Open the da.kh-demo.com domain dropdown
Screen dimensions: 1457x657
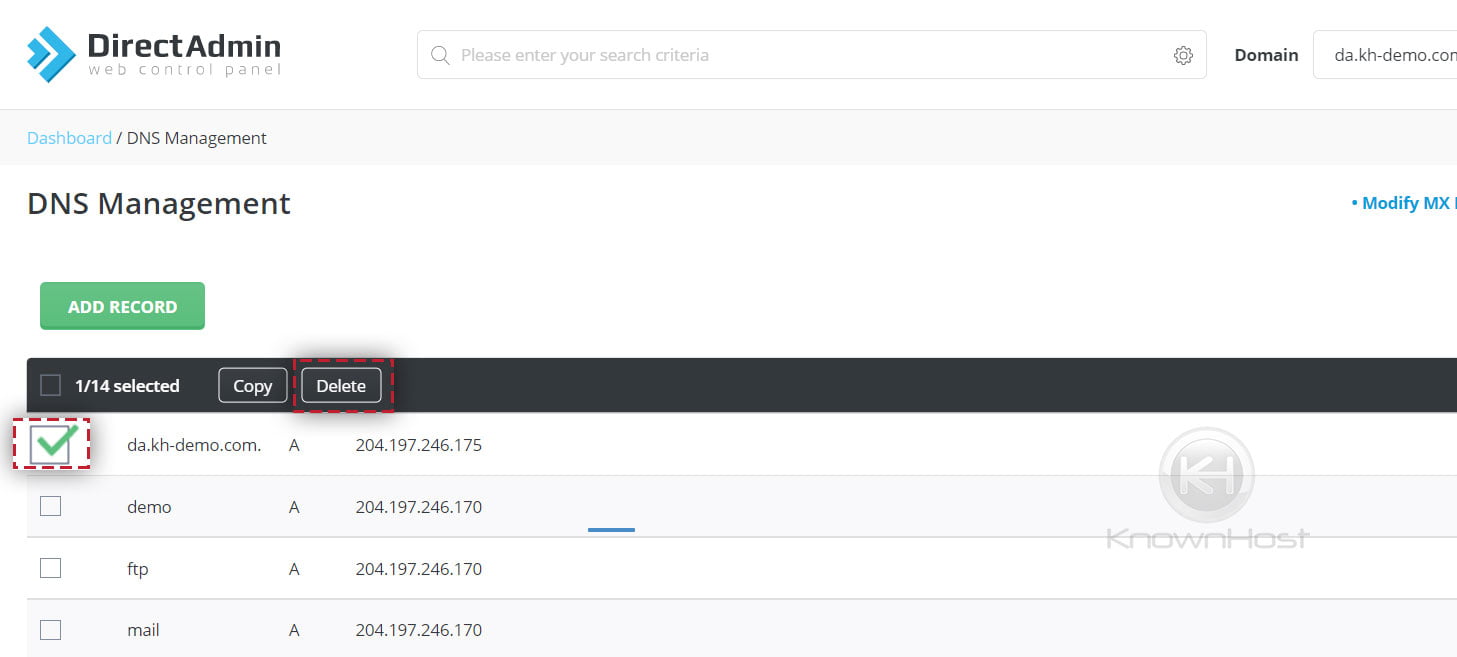(1400, 55)
